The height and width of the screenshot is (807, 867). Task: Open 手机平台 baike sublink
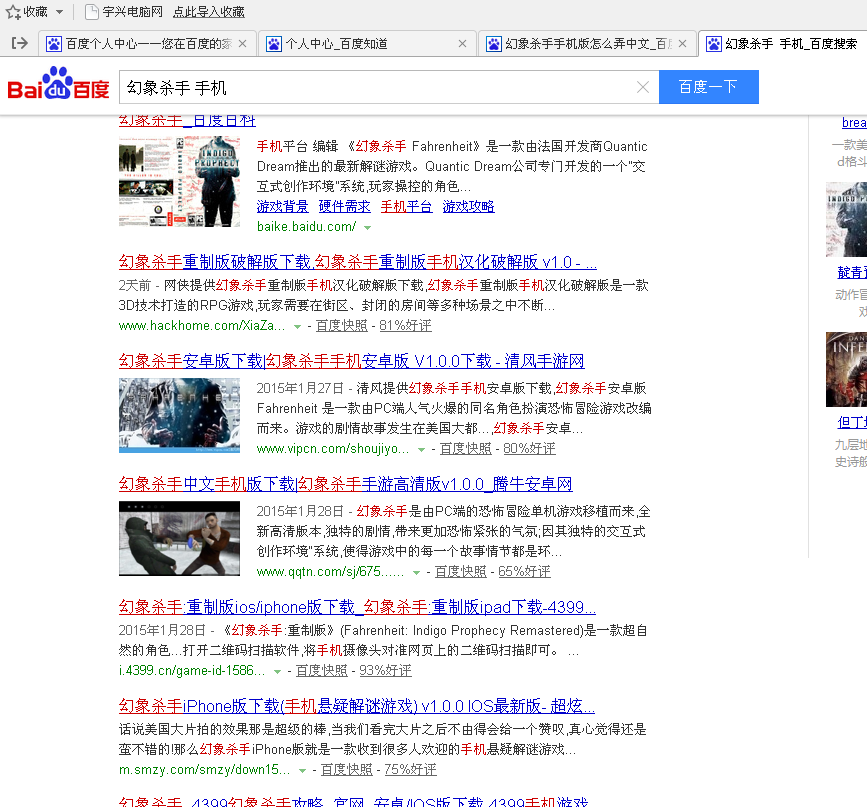coord(406,206)
